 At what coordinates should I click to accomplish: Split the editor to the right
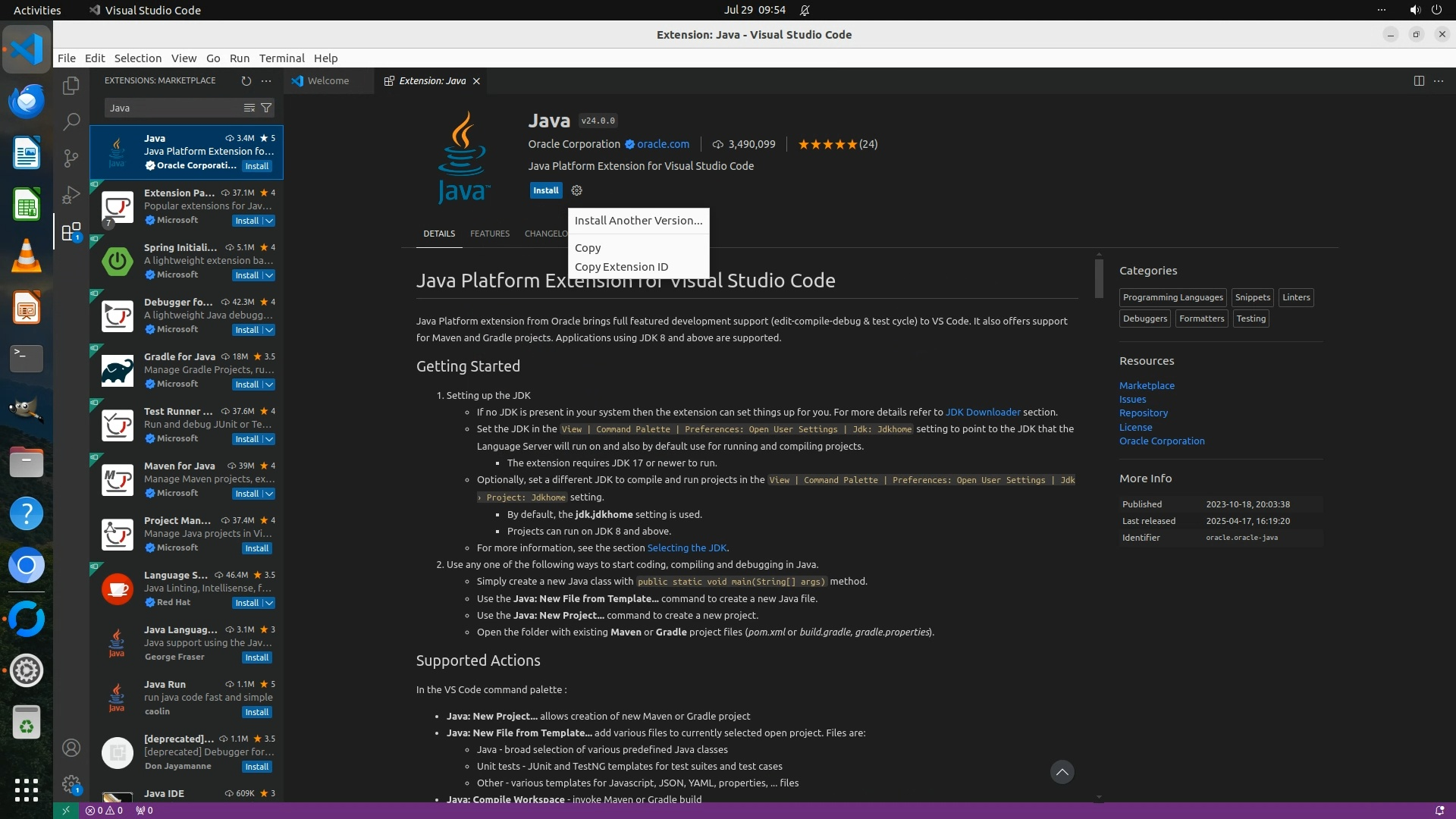(1419, 80)
